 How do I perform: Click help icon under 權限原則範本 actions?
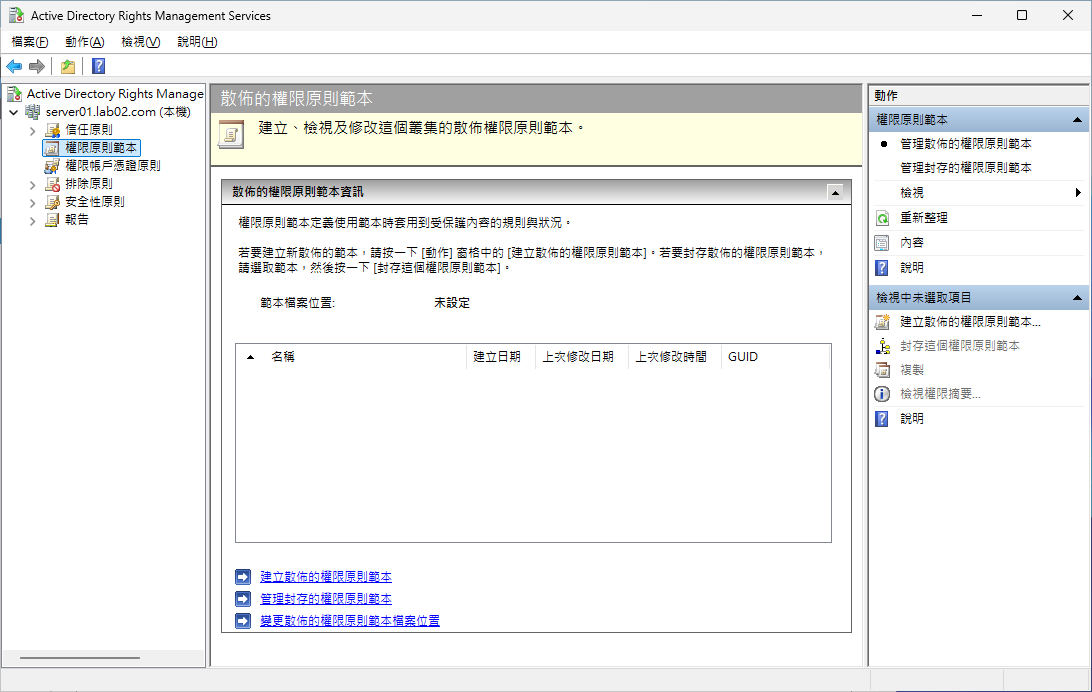coord(882,268)
